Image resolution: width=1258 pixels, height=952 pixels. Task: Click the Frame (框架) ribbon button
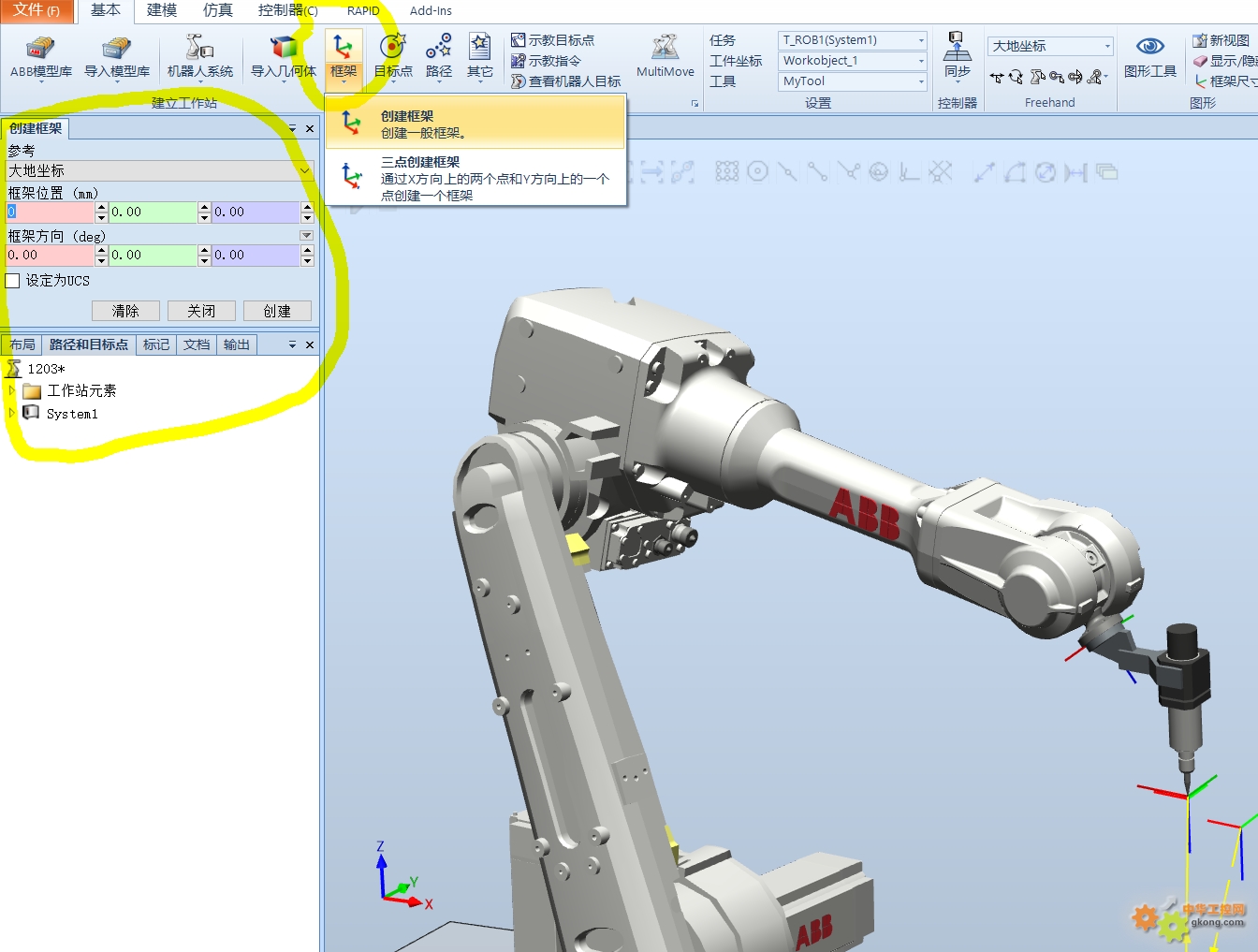[x=344, y=59]
